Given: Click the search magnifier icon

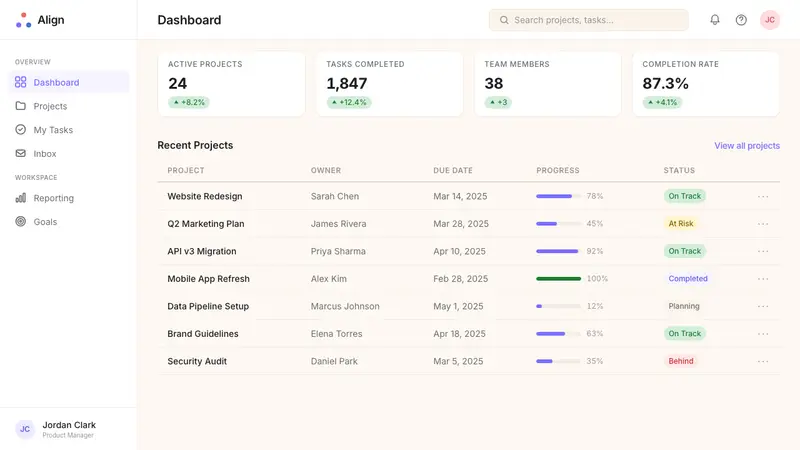Looking at the screenshot, I should tap(504, 20).
